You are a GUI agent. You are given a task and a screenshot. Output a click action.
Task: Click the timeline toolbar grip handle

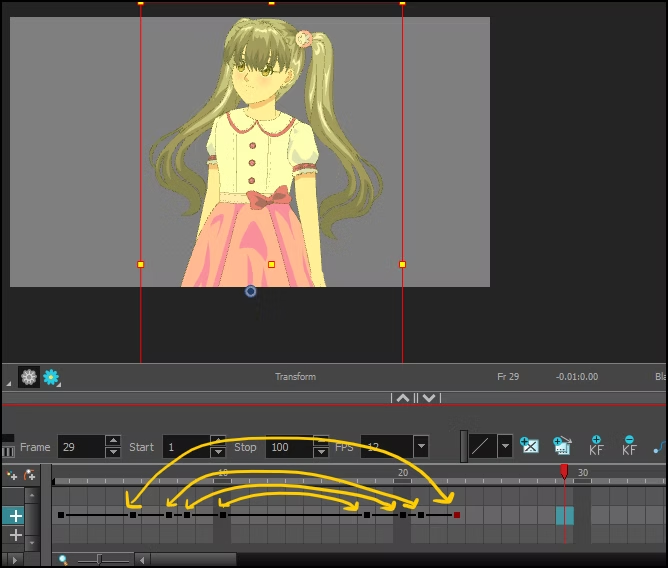tap(464, 446)
